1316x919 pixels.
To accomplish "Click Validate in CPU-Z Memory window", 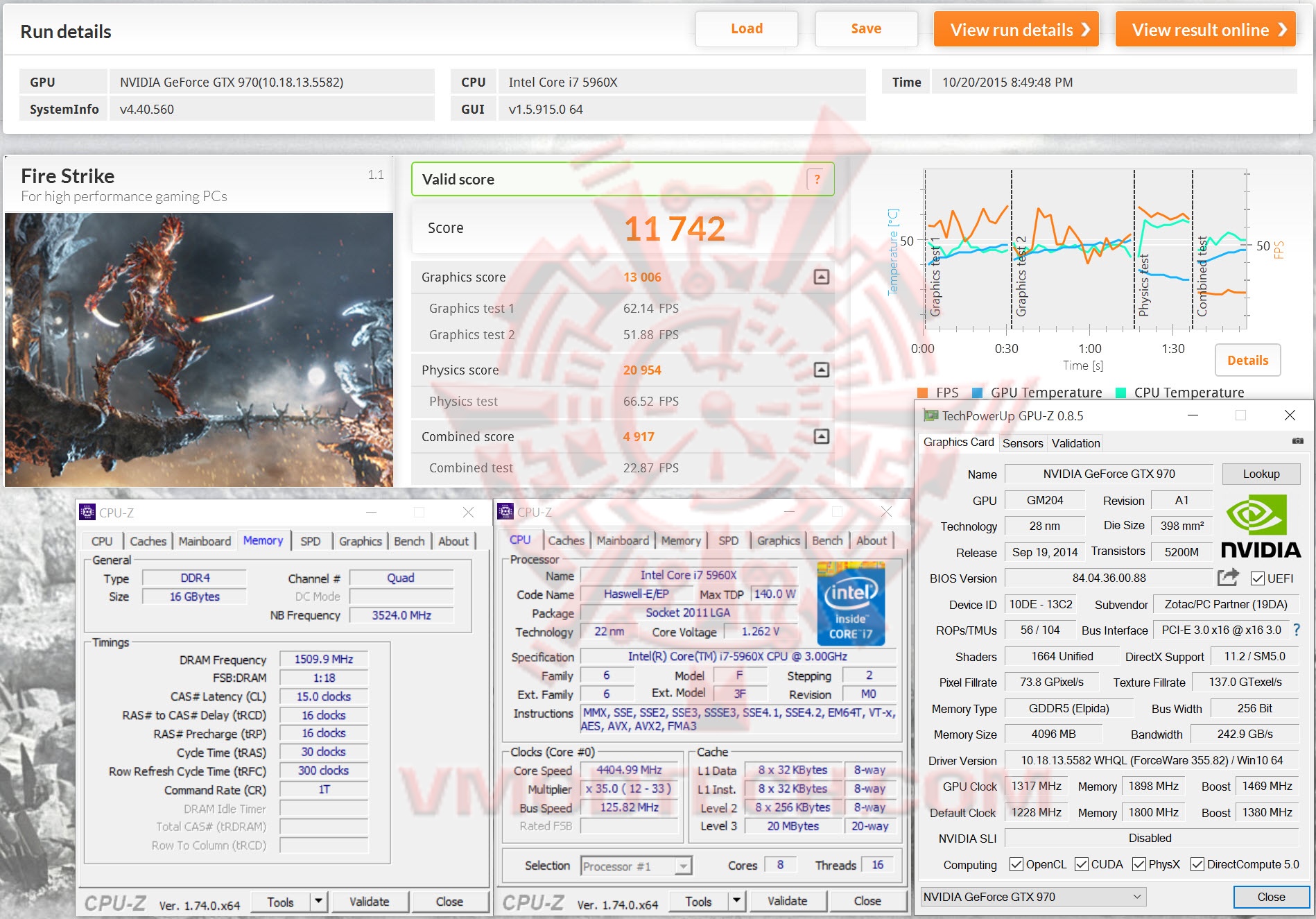I will (x=369, y=902).
